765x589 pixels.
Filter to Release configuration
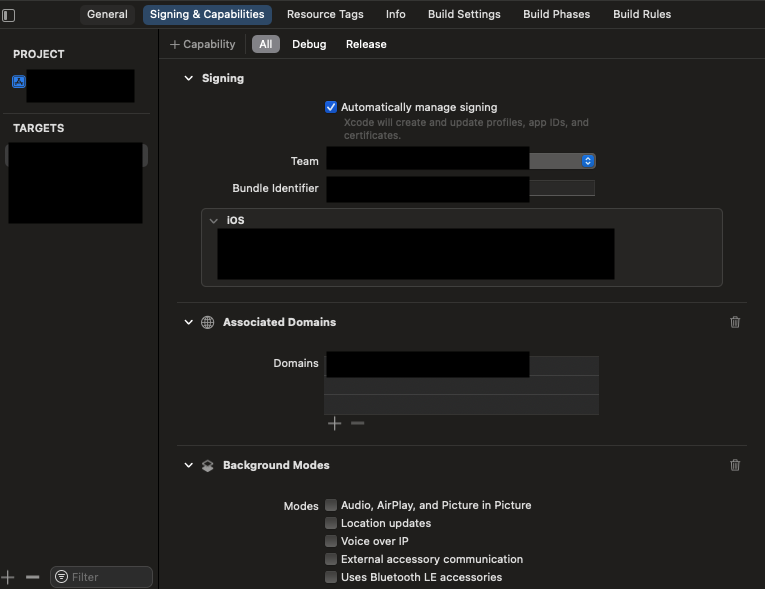366,44
